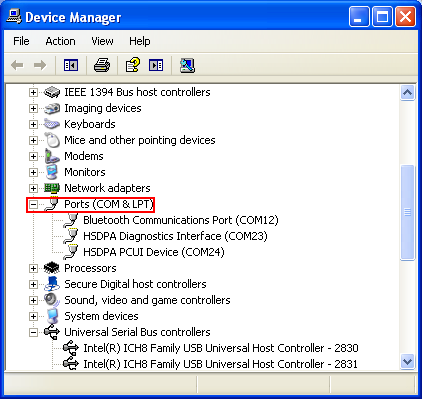Expand the Monitors node
The height and width of the screenshot is (399, 422).
[33, 172]
